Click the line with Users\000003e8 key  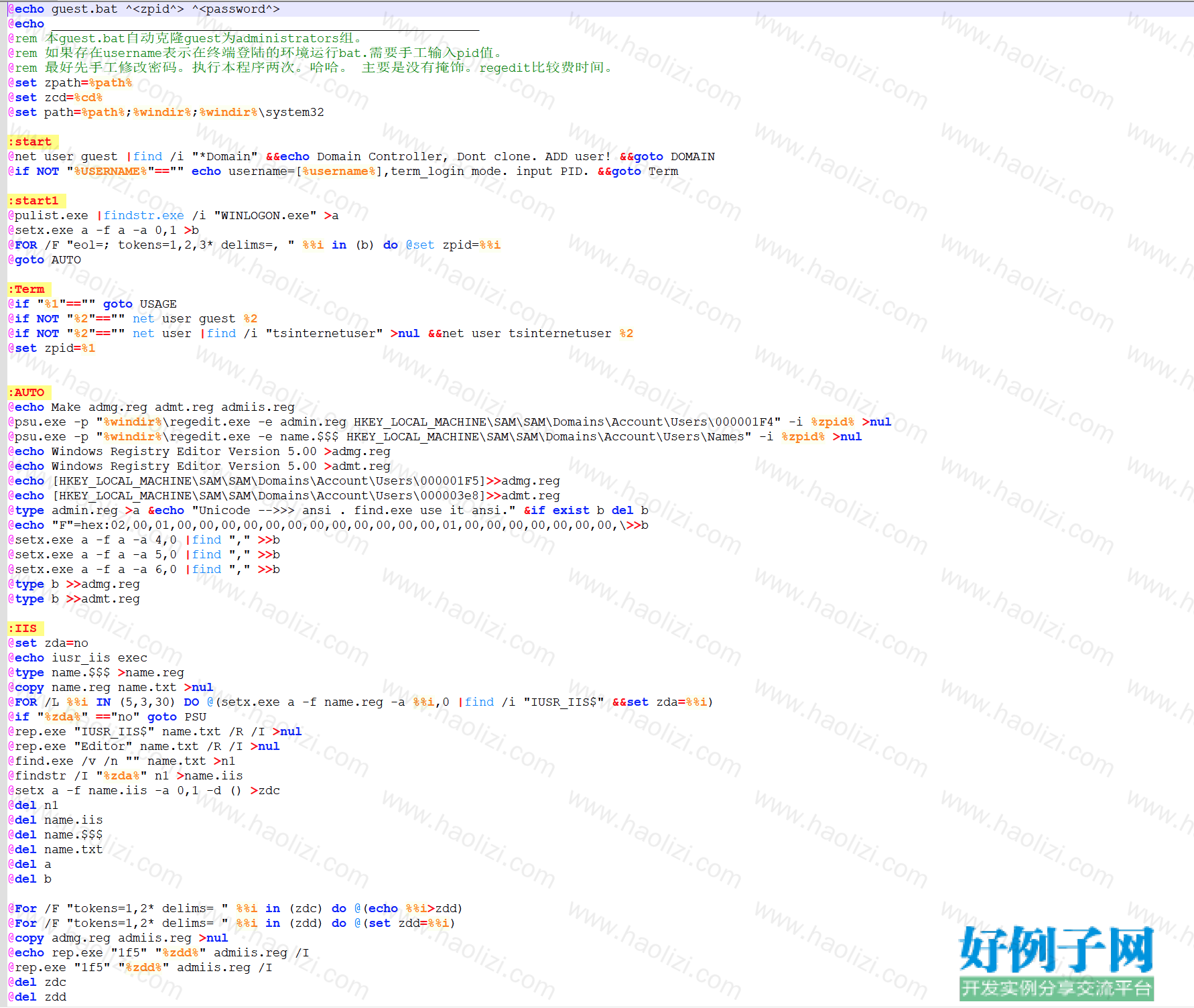(x=284, y=495)
